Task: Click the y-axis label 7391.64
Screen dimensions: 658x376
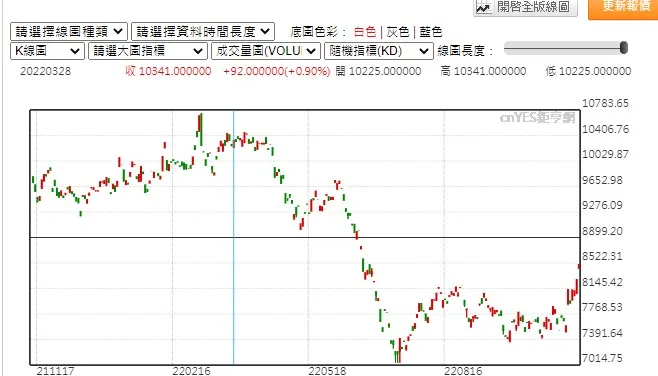Action: point(603,333)
